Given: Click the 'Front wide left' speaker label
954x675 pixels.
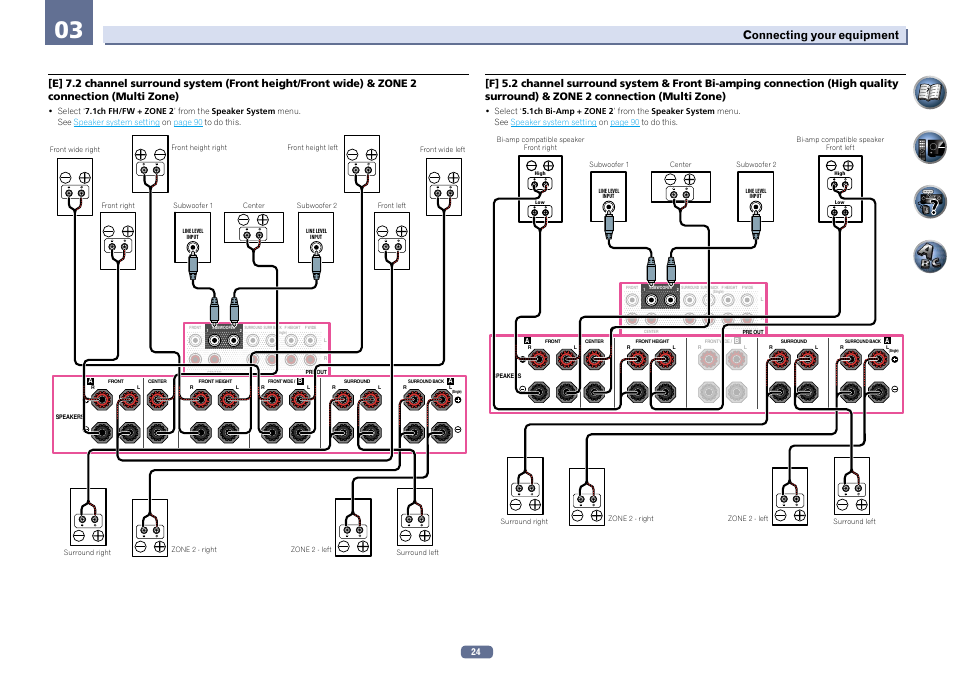Looking at the screenshot, I should [x=442, y=150].
